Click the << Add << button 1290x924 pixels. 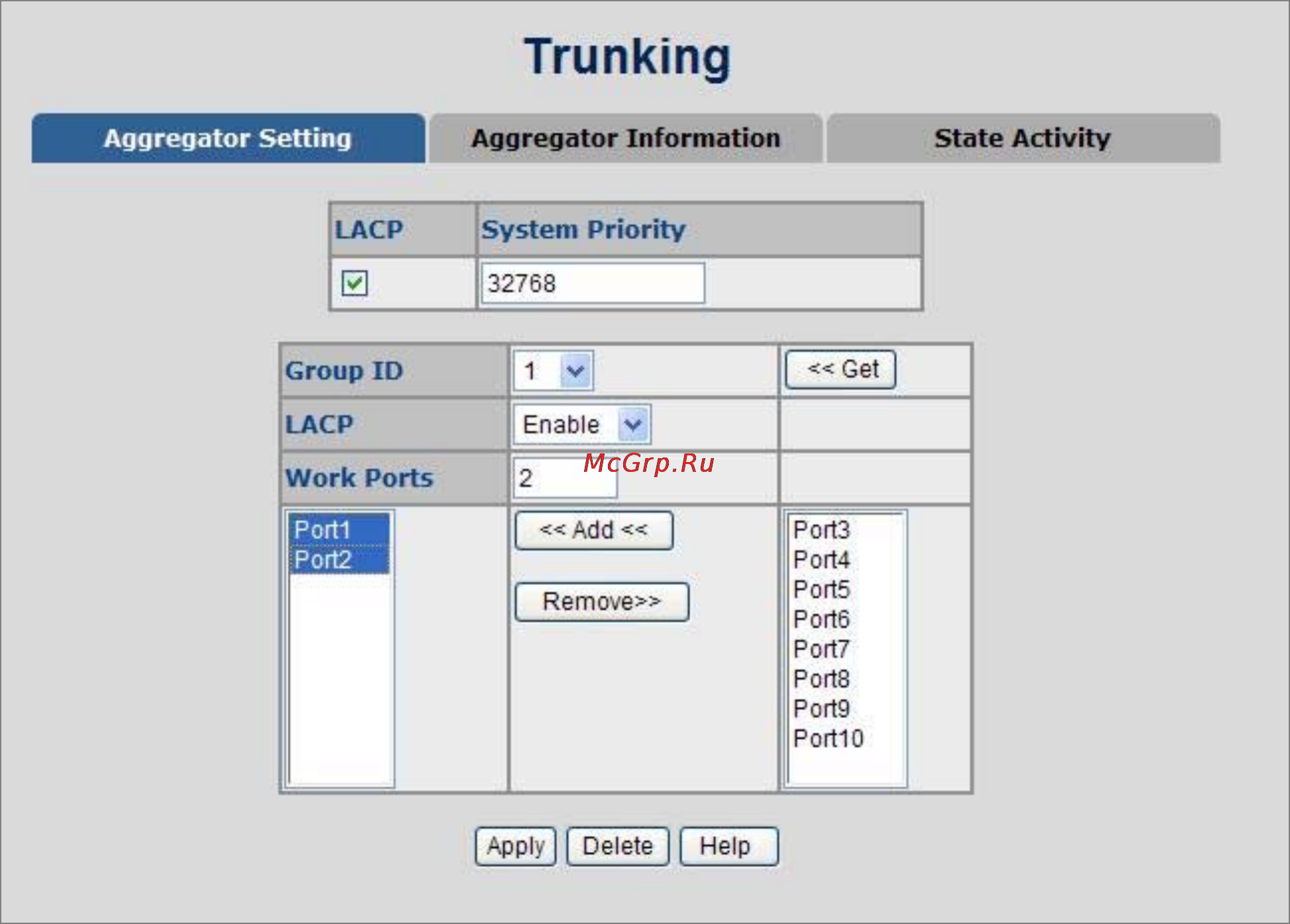point(594,530)
